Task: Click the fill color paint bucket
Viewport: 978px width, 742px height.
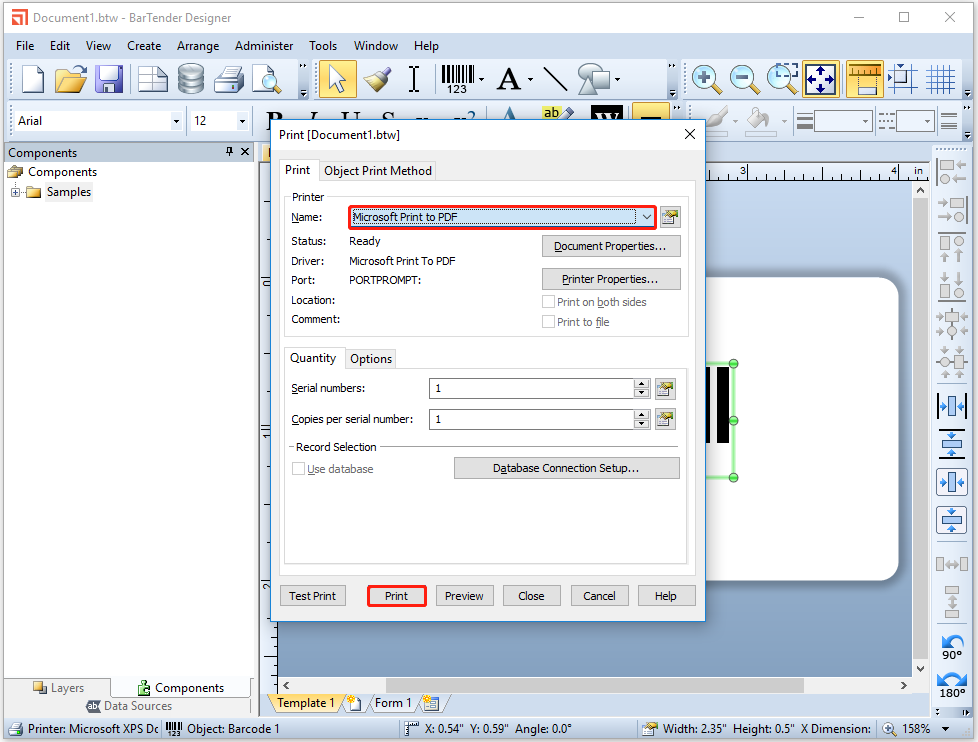Action: coord(759,120)
